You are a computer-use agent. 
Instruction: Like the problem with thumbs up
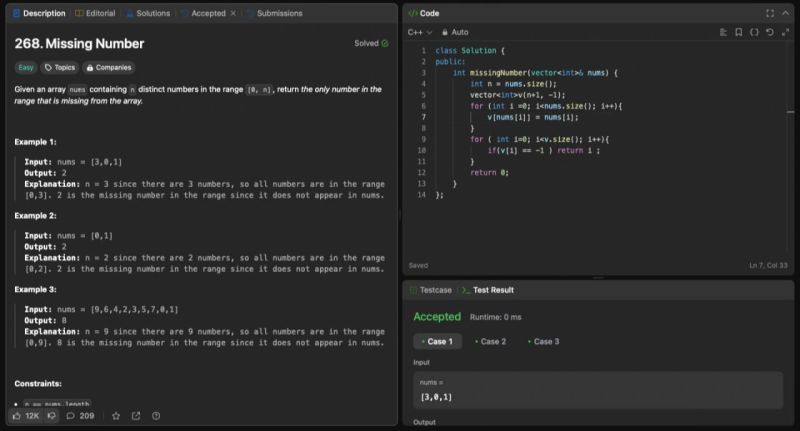coord(17,416)
